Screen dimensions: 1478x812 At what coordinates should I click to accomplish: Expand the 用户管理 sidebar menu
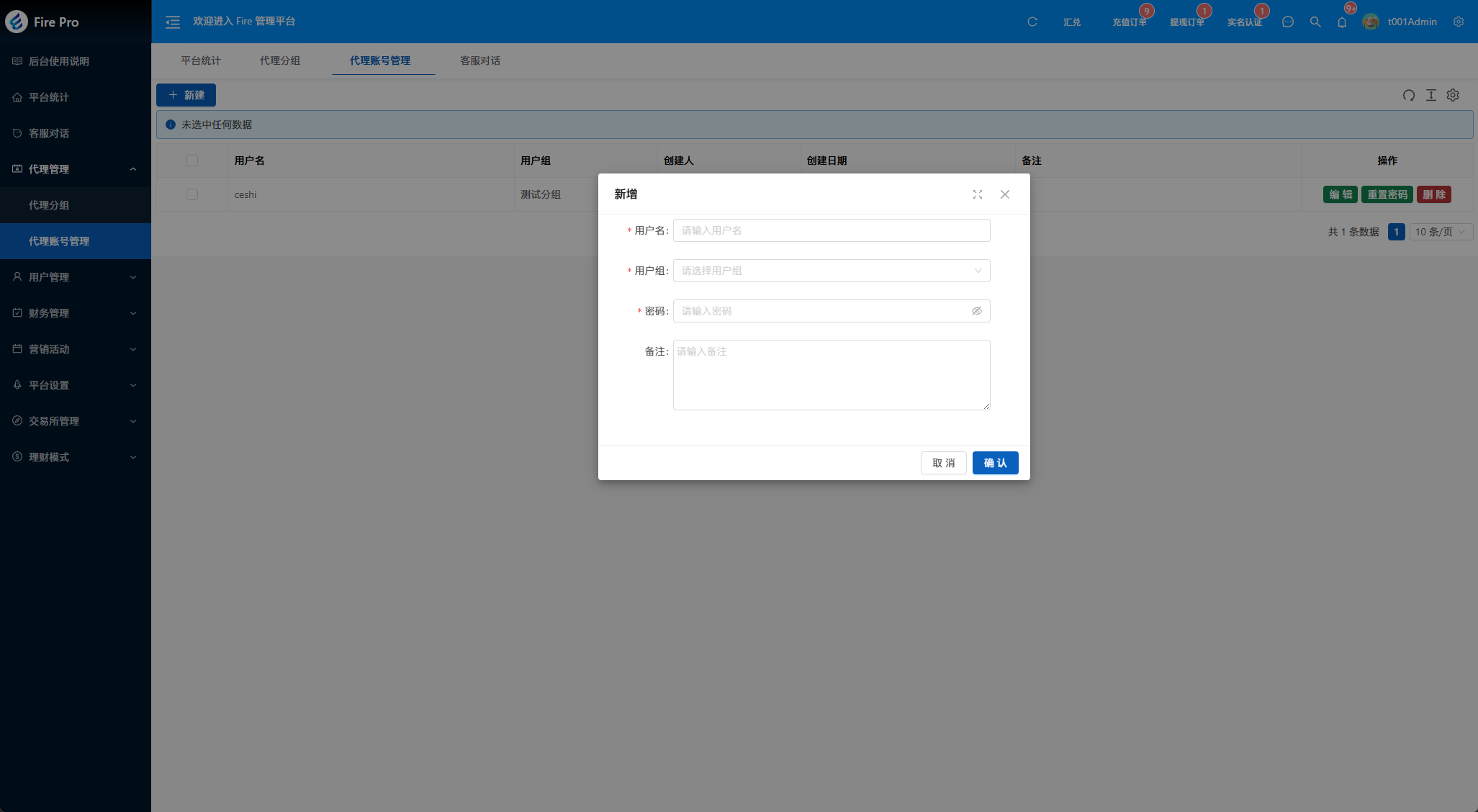click(75, 277)
